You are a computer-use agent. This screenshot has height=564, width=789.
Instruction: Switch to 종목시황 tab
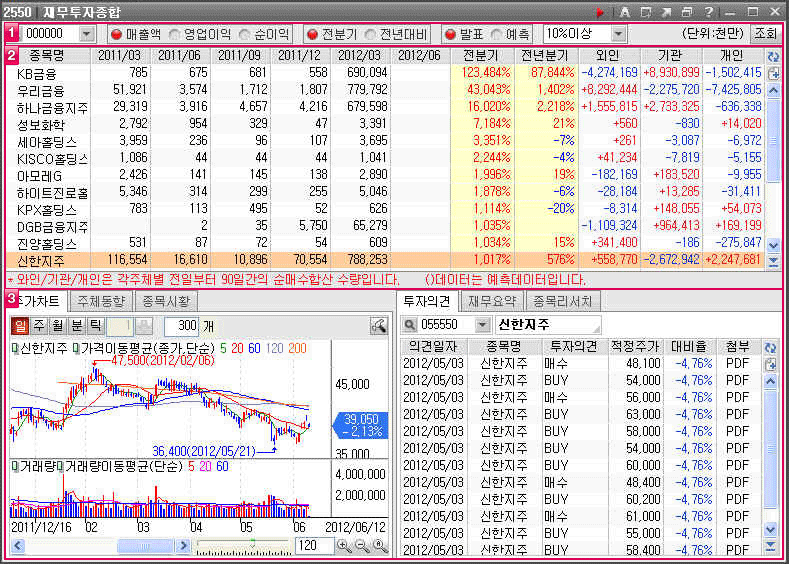click(166, 302)
